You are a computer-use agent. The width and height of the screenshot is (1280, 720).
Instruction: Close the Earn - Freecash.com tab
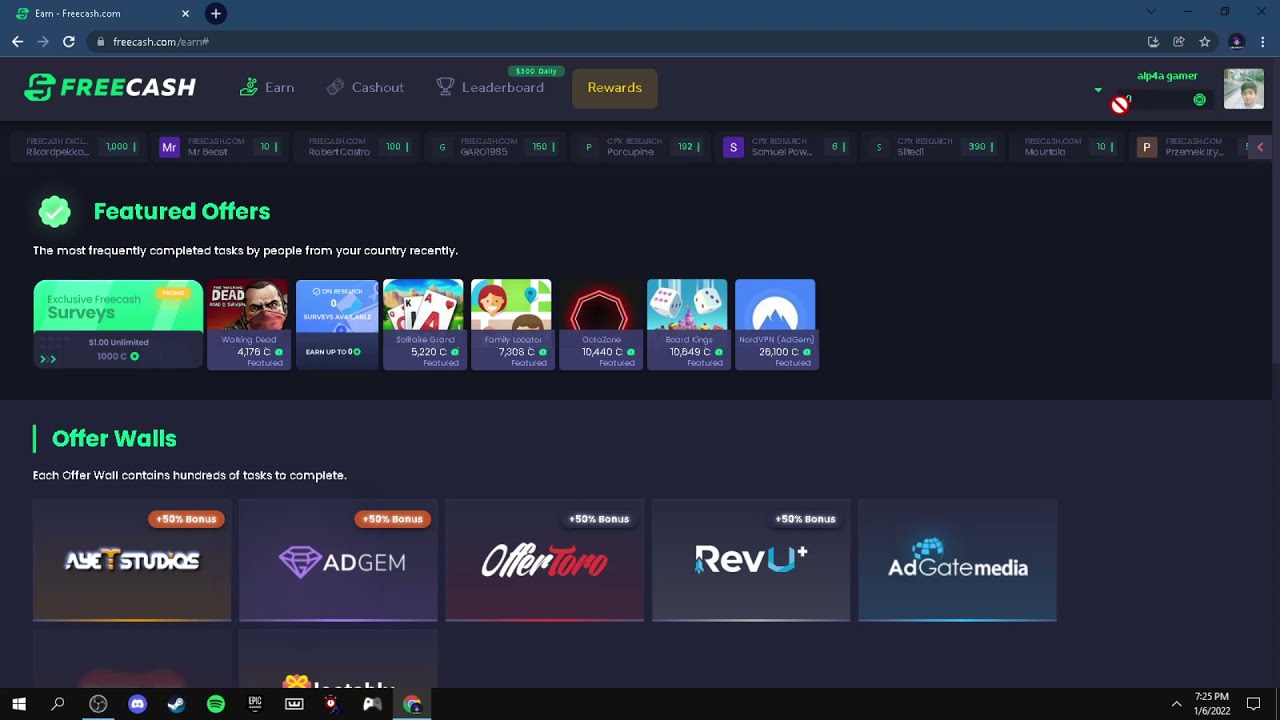tap(185, 14)
